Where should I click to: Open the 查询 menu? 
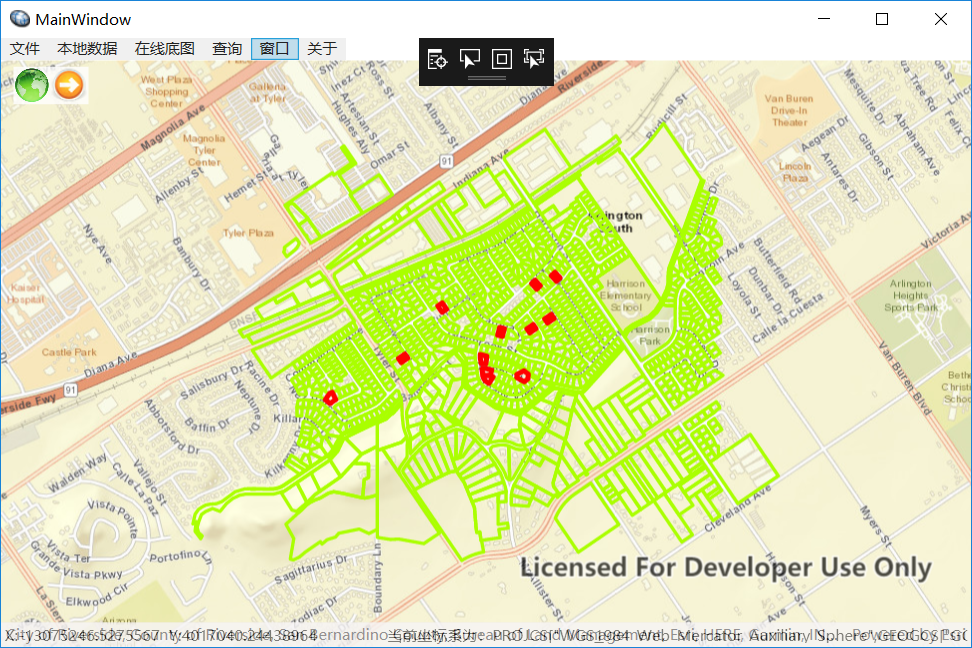[x=226, y=47]
